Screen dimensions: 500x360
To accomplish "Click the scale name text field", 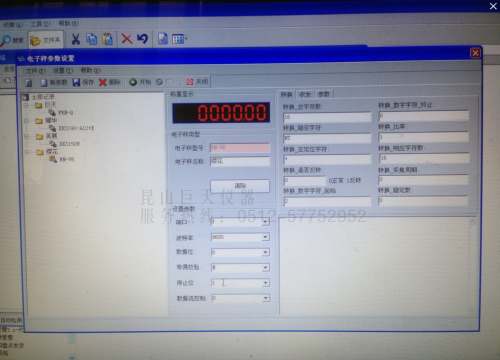I will [240, 162].
